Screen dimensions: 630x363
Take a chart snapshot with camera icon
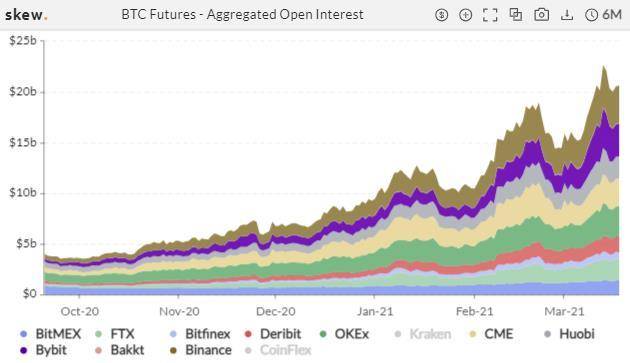[x=542, y=15]
